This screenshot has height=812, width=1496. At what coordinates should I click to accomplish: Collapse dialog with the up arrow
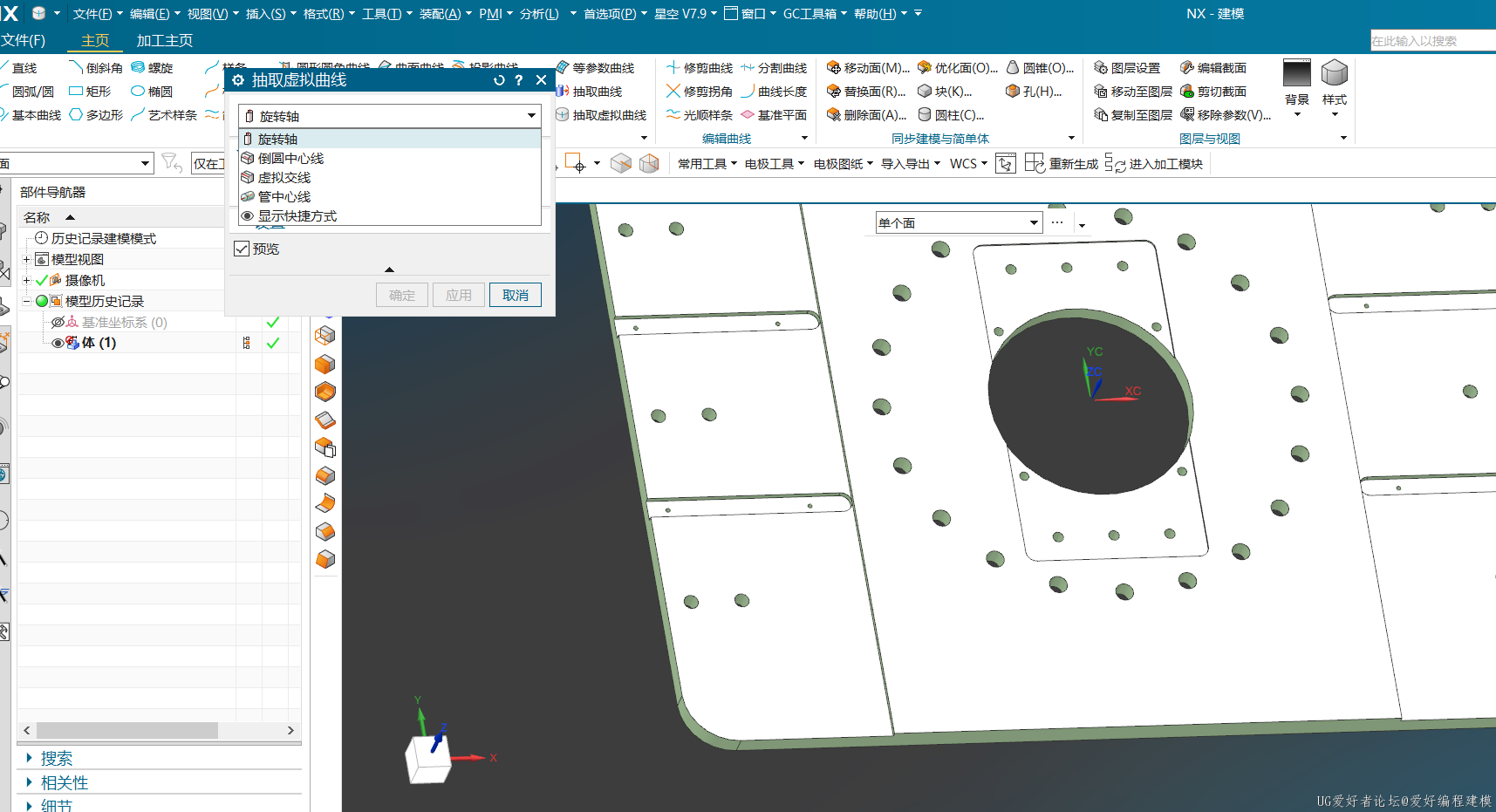(389, 270)
